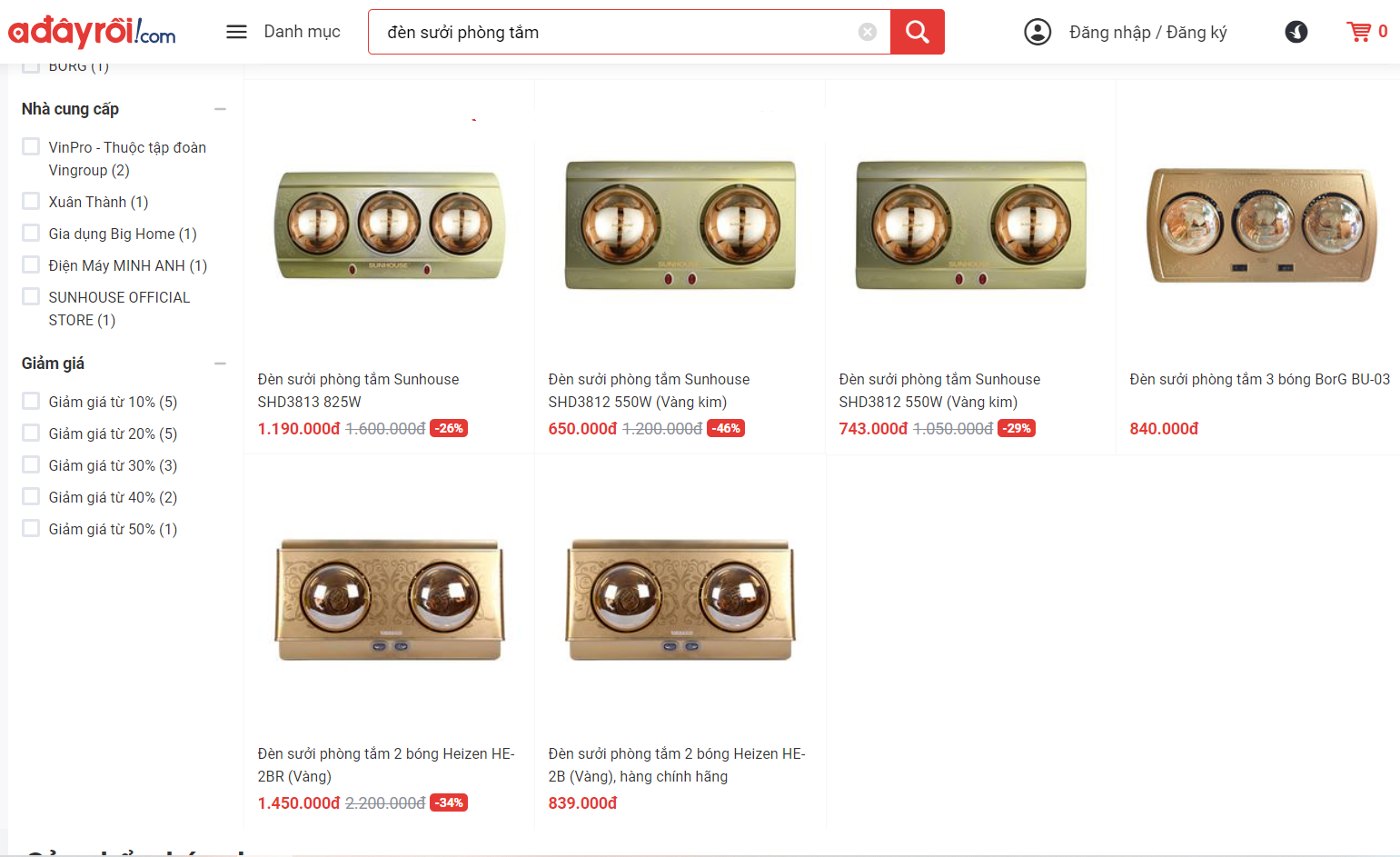This screenshot has height=857, width=1400.
Task: Open Đèn sưởi Sunhouse SHD3813 825W title
Action: pos(358,391)
